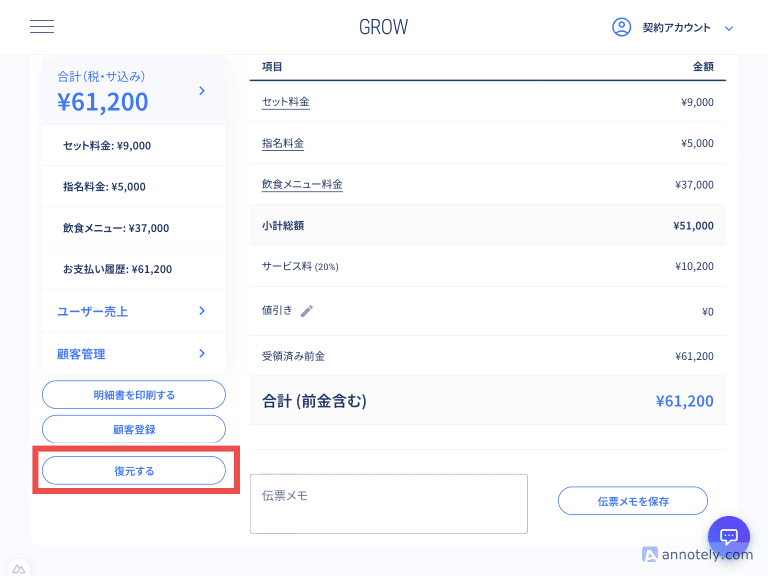This screenshot has width=768, height=576.
Task: Click the 明細書を印刷する button
Action: click(x=134, y=395)
